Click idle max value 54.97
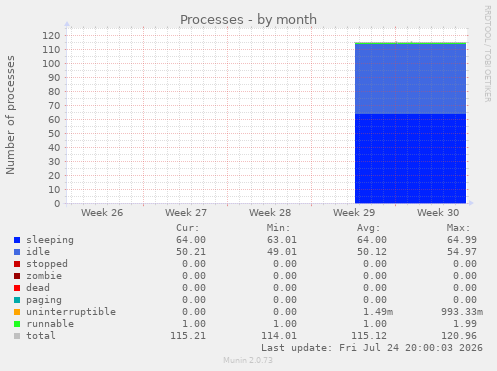This screenshot has width=497, height=371. click(x=462, y=252)
